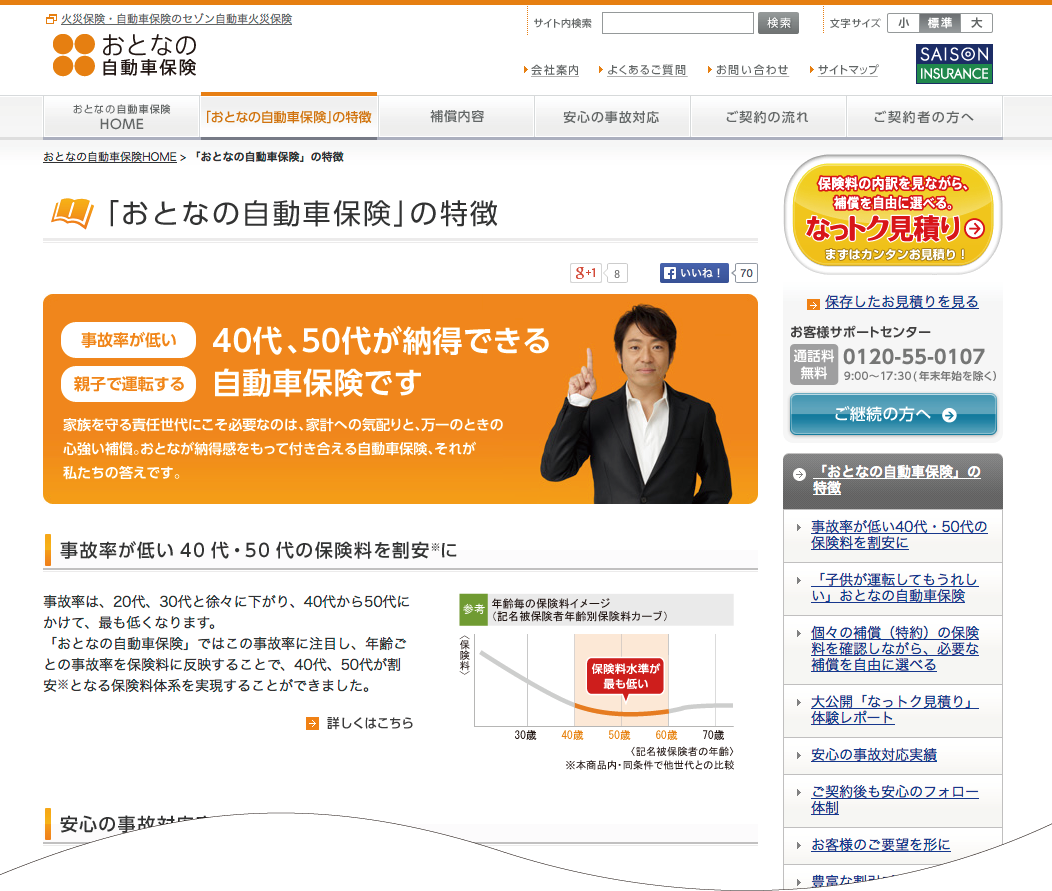Open sidebar link 大公開「なっトク見積り」体験レポート
This screenshot has height=891, width=1052.
[x=895, y=710]
